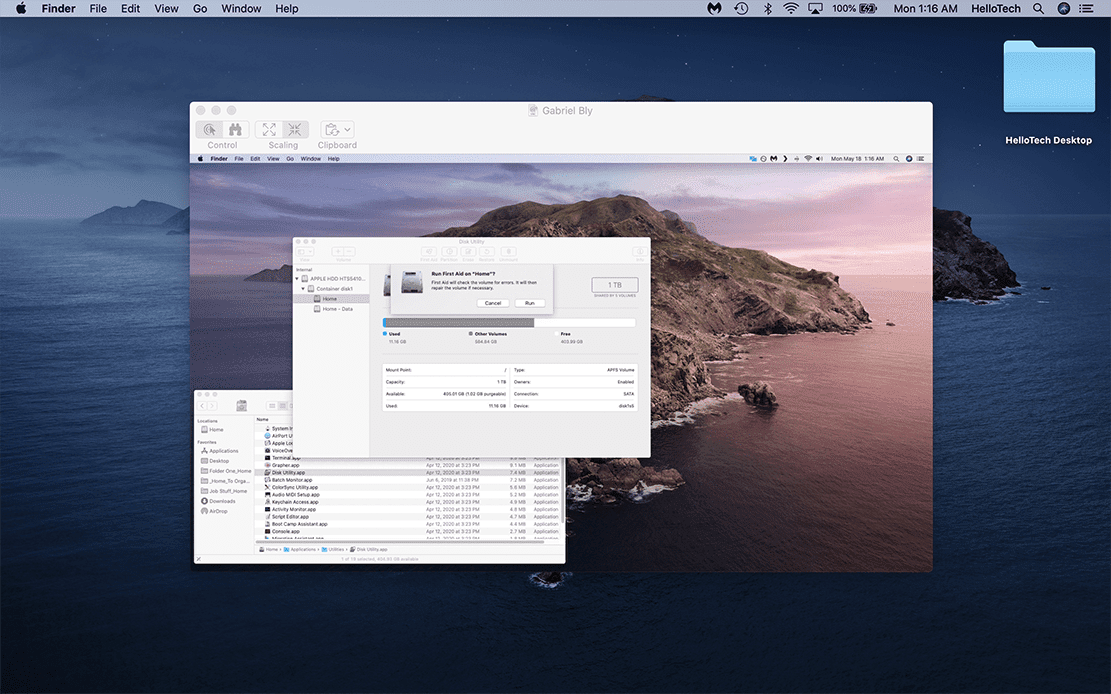Viewport: 1111px width, 694px height.
Task: Open the Go menu in top menu bar
Action: pyautogui.click(x=200, y=9)
